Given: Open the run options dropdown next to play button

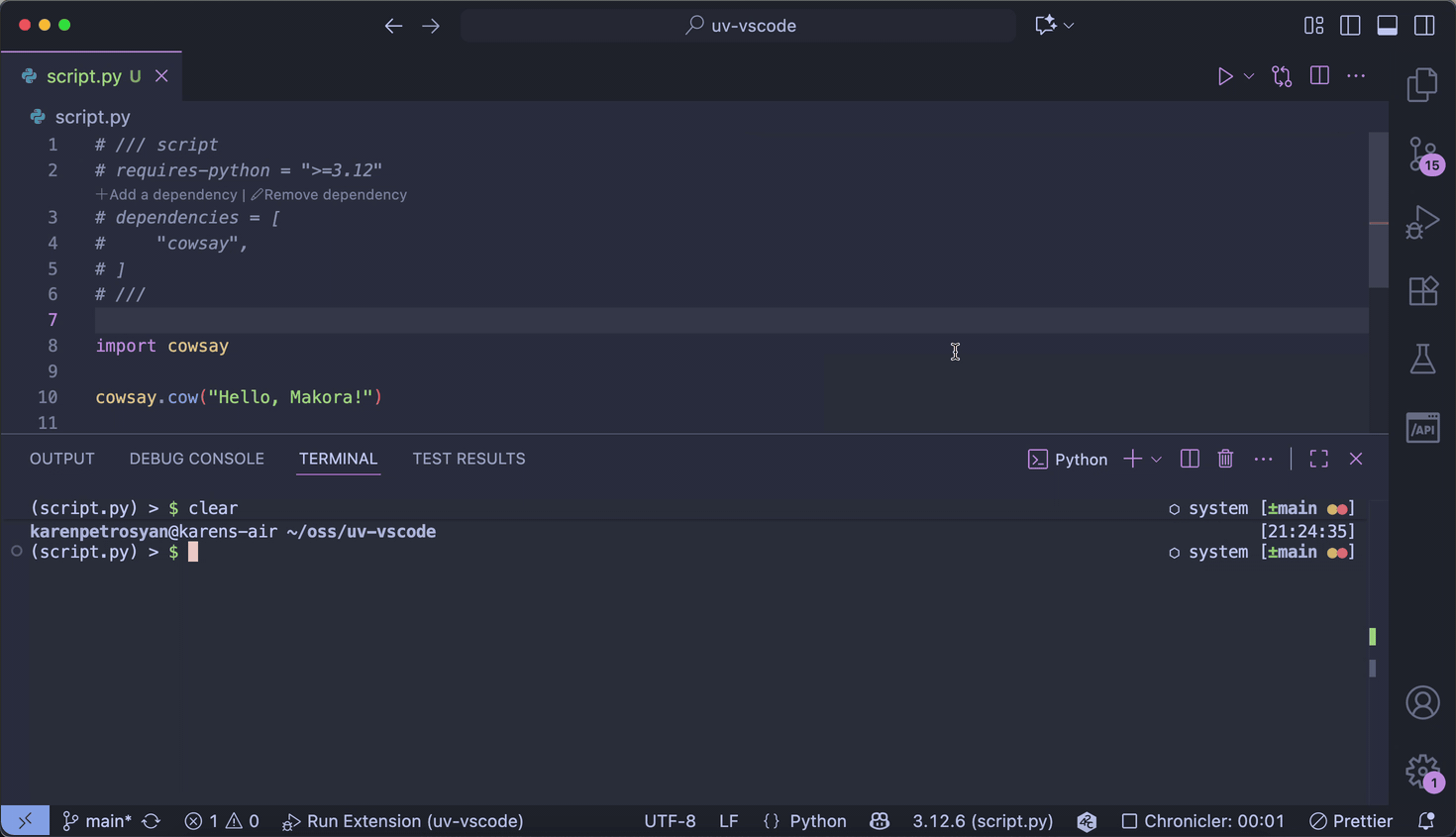Looking at the screenshot, I should [x=1248, y=75].
